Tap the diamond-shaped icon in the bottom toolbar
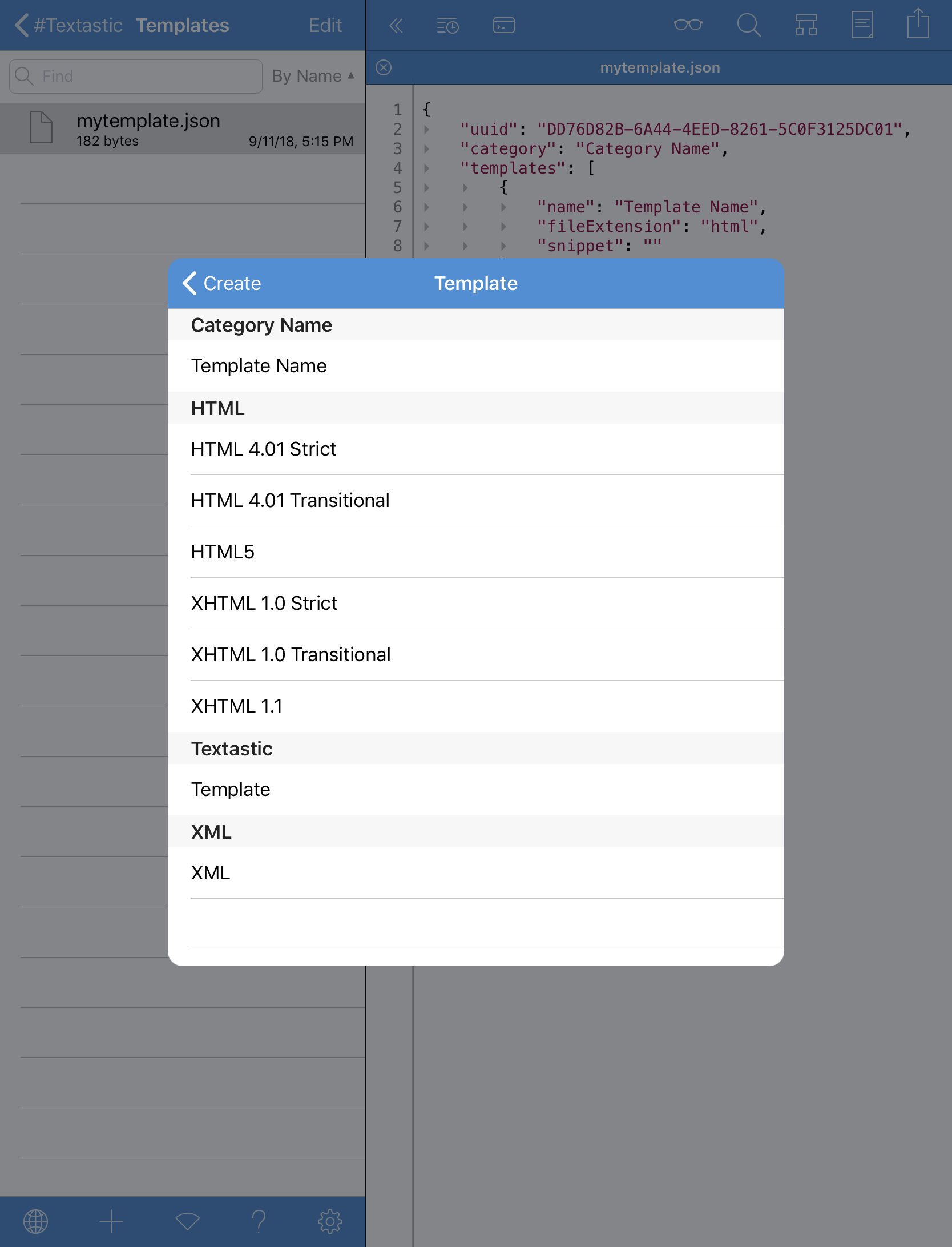Image resolution: width=952 pixels, height=1247 pixels. tap(187, 1222)
